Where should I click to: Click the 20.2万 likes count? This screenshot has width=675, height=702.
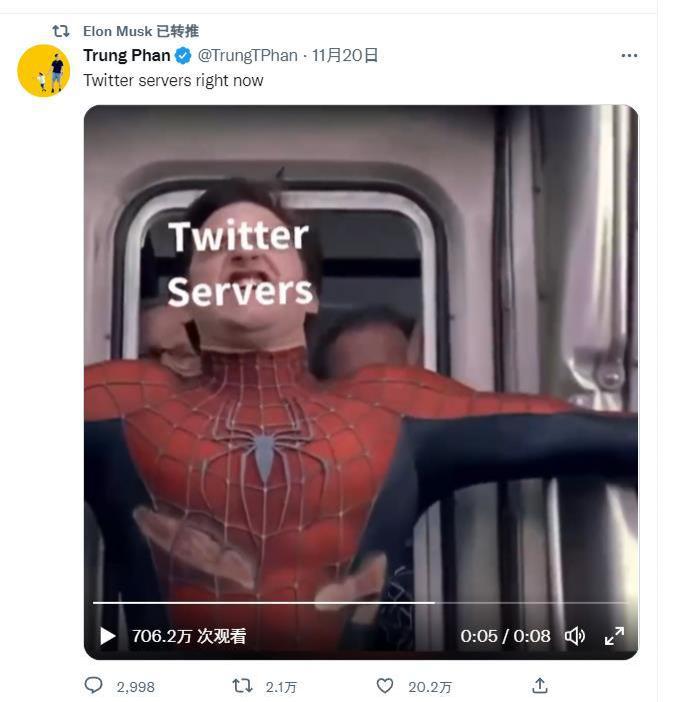(x=430, y=687)
